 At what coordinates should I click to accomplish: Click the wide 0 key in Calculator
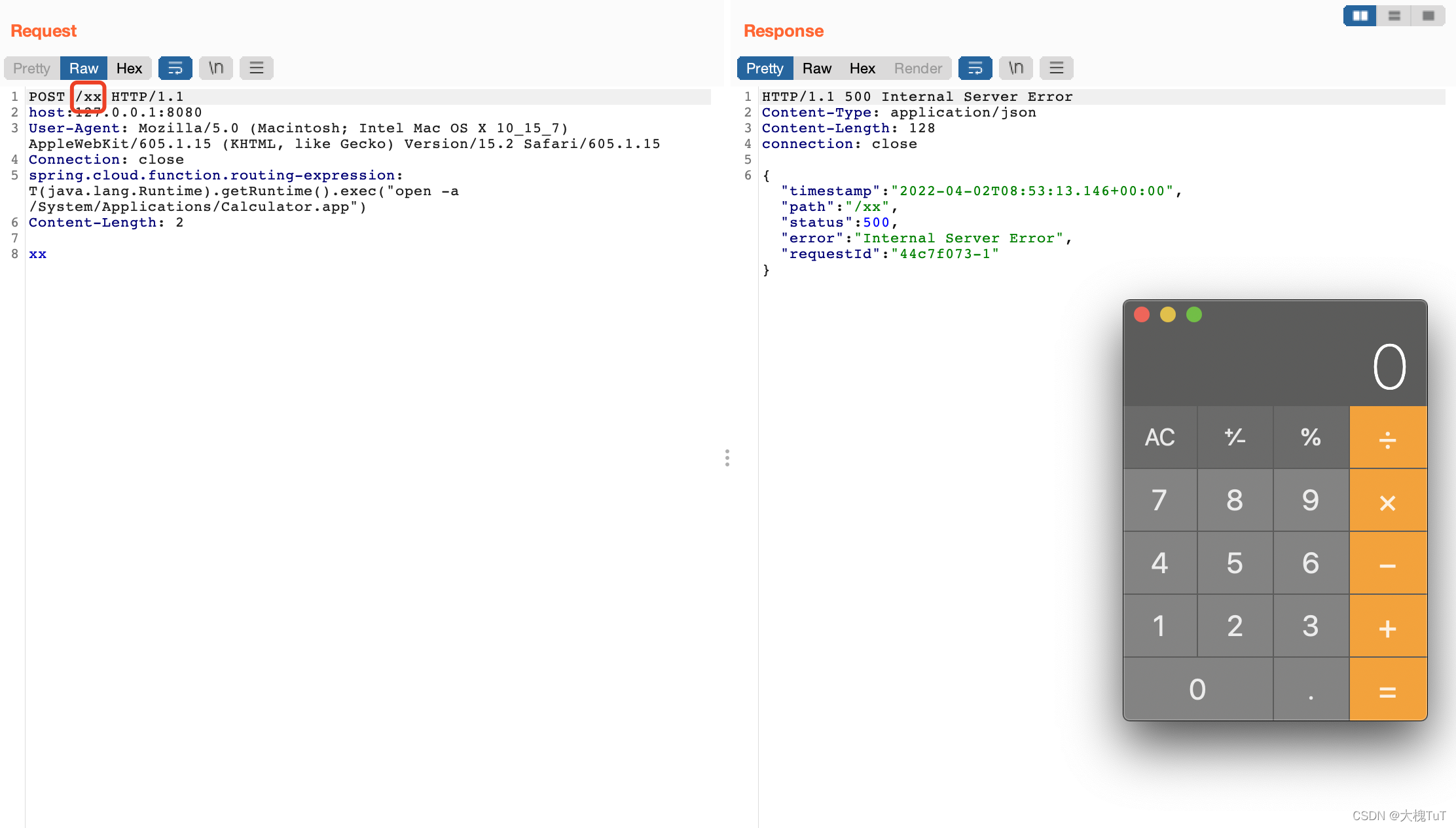pyautogui.click(x=1198, y=689)
